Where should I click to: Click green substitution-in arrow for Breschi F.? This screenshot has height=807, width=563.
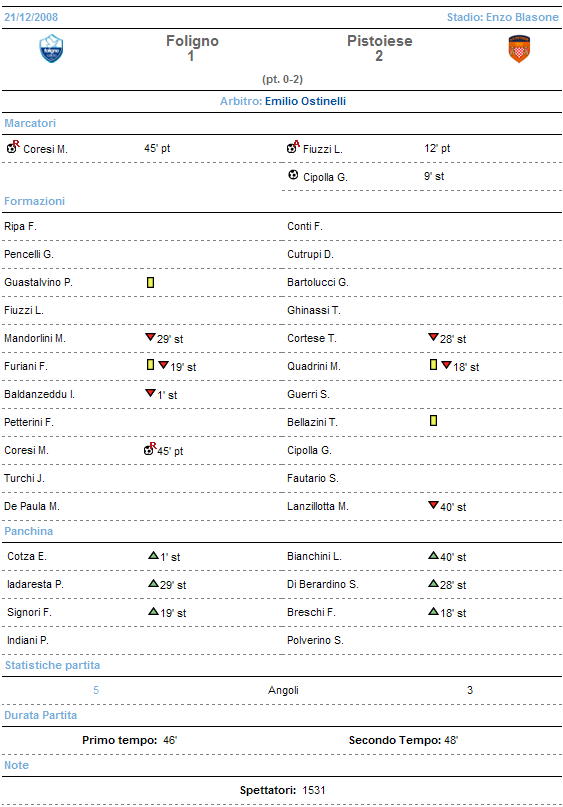tap(433, 611)
